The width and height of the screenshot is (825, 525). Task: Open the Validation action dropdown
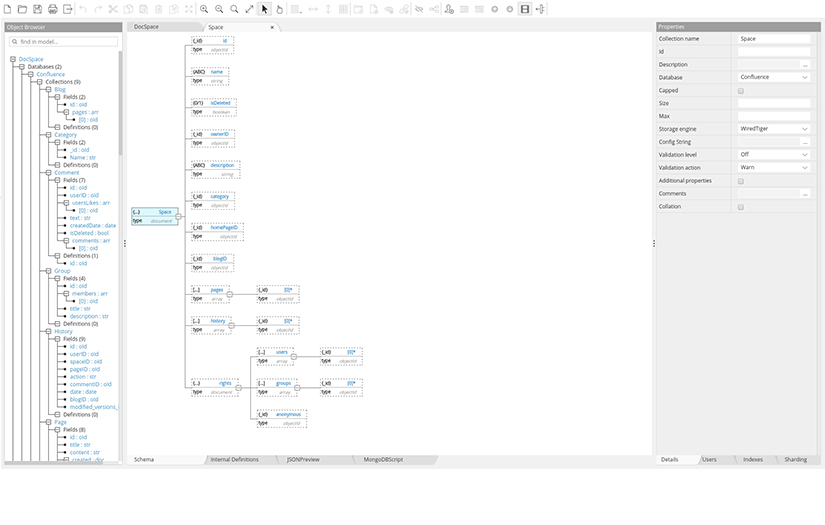coord(773,167)
